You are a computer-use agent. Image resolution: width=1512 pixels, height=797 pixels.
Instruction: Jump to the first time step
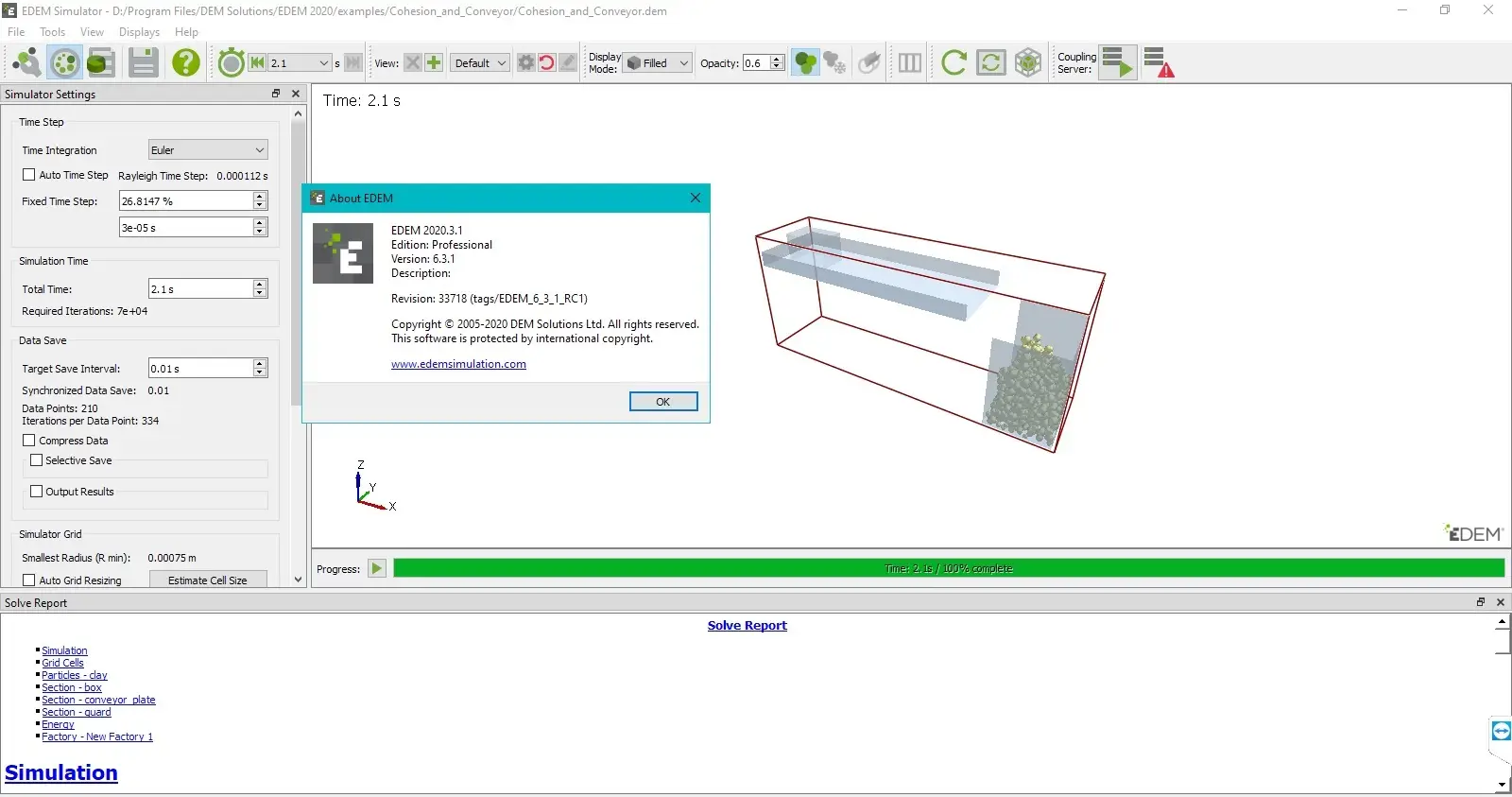[x=257, y=63]
